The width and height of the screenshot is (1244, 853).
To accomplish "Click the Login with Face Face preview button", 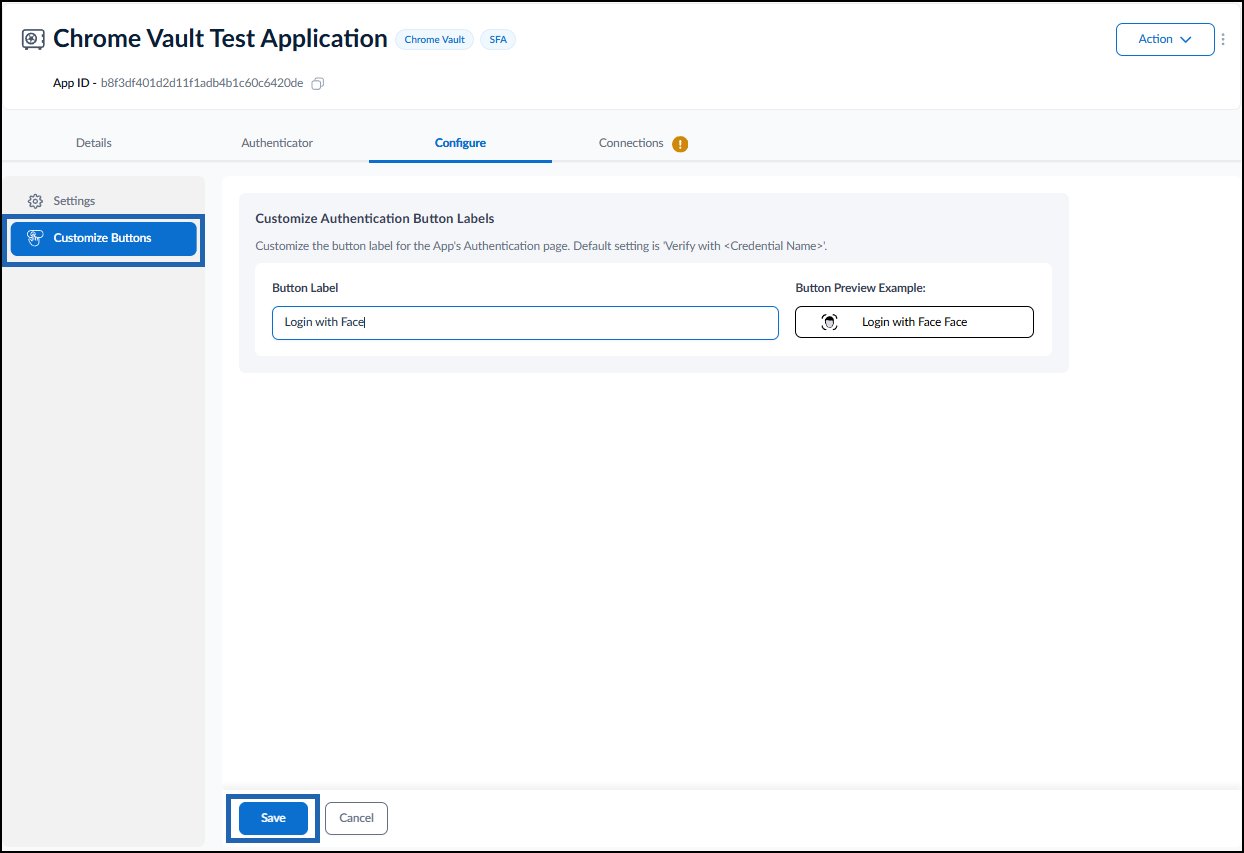I will [x=914, y=322].
